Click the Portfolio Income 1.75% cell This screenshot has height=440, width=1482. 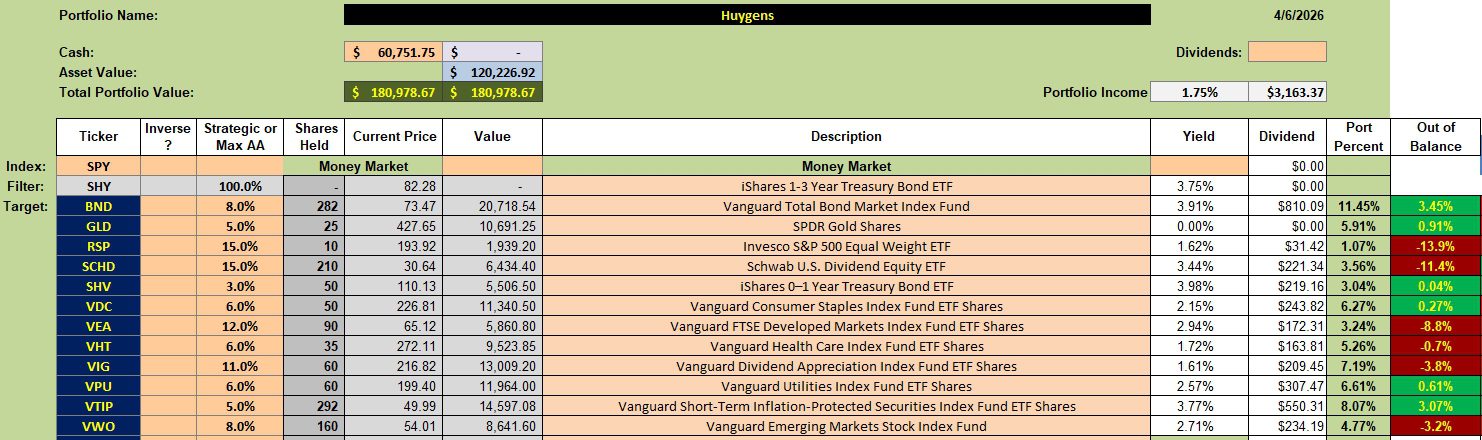(1199, 92)
